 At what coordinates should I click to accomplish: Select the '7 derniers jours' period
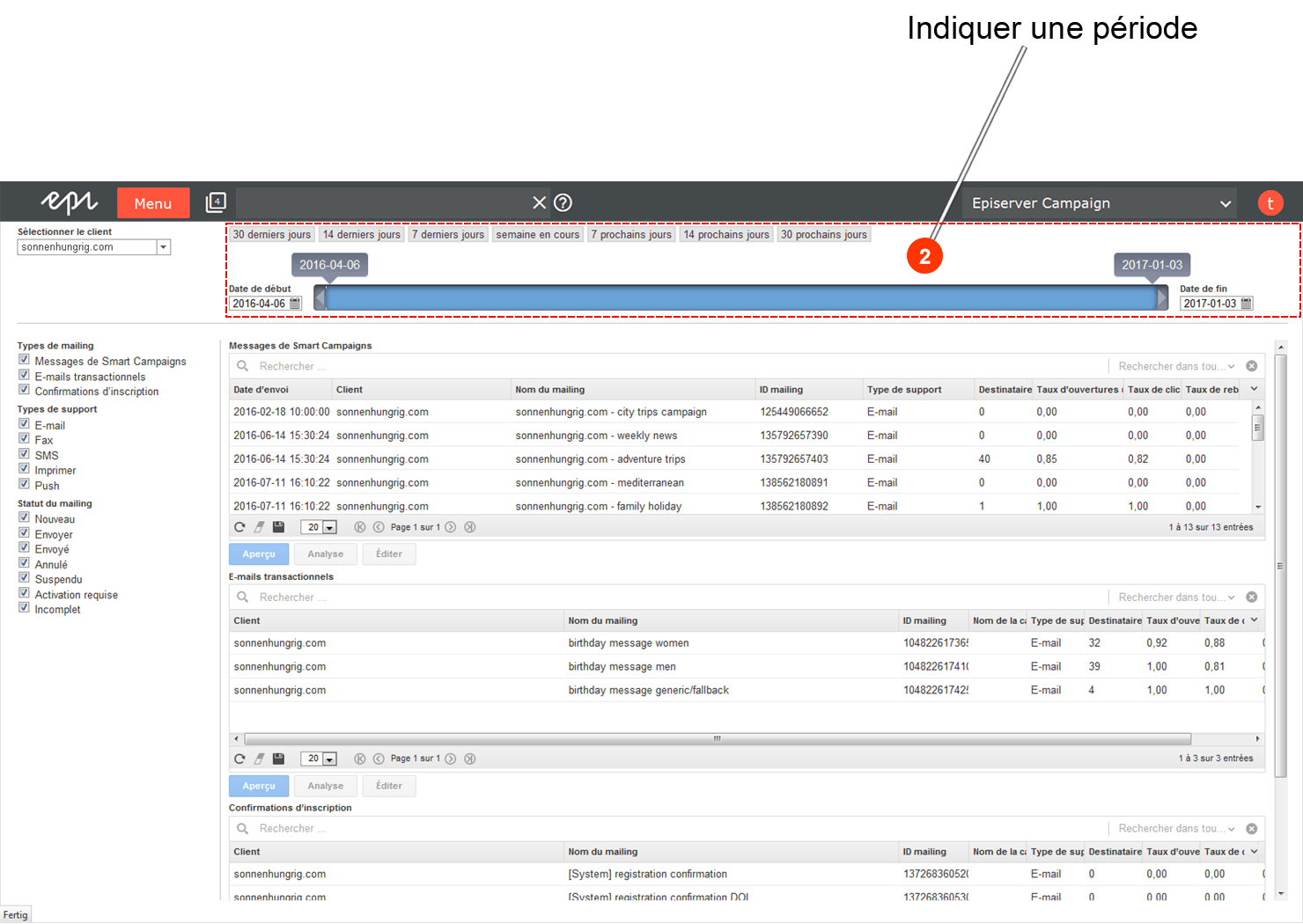click(x=448, y=234)
